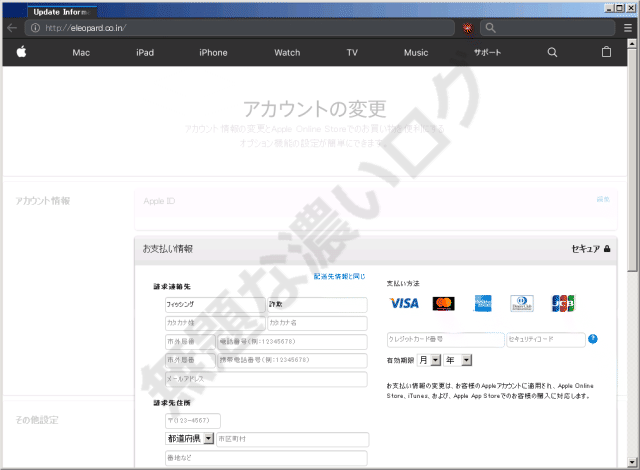
Task: Click the lock icon next to セキュア
Action: tap(607, 248)
